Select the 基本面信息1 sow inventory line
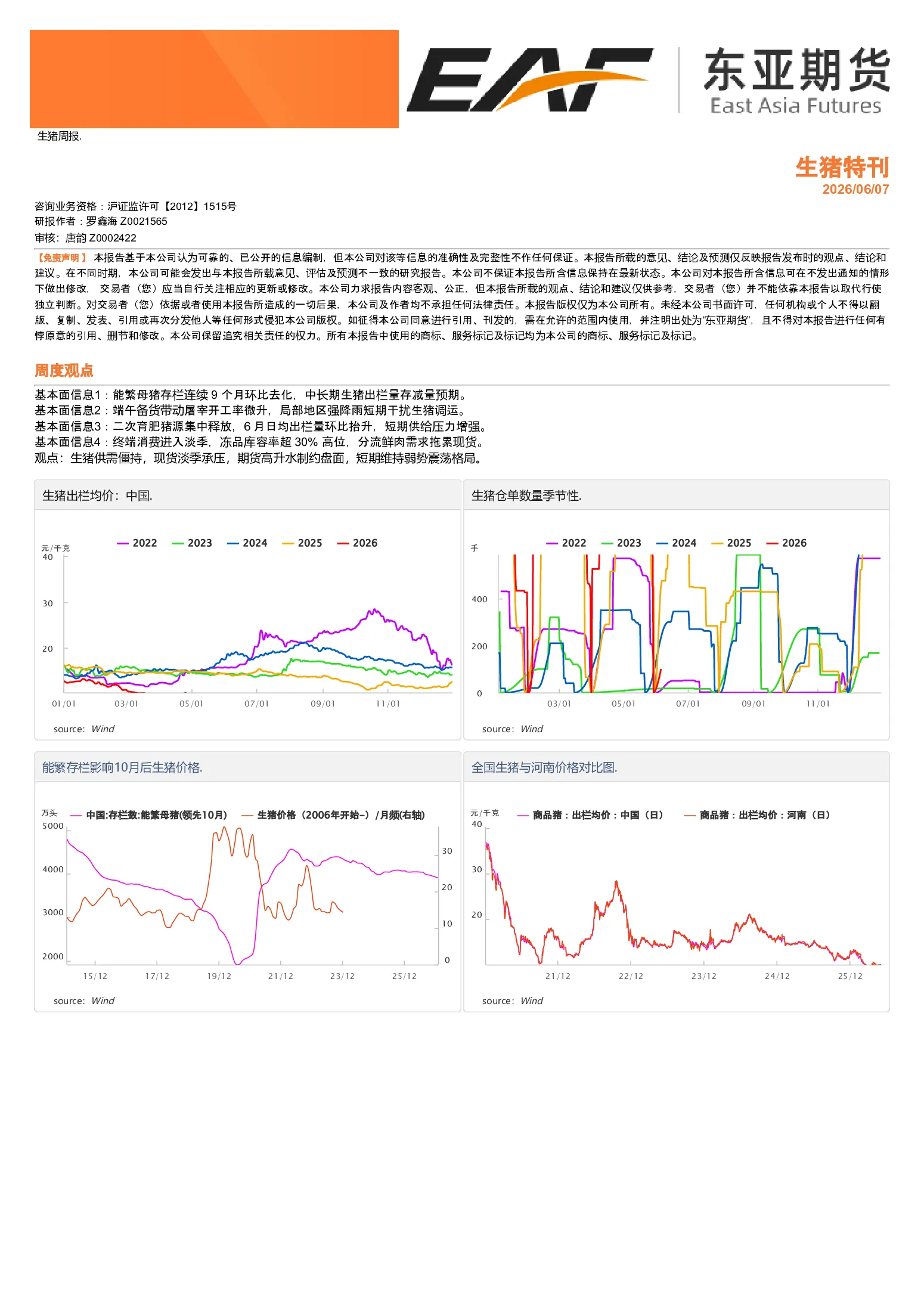Image resolution: width=924 pixels, height=1295 pixels. pyautogui.click(x=252, y=395)
